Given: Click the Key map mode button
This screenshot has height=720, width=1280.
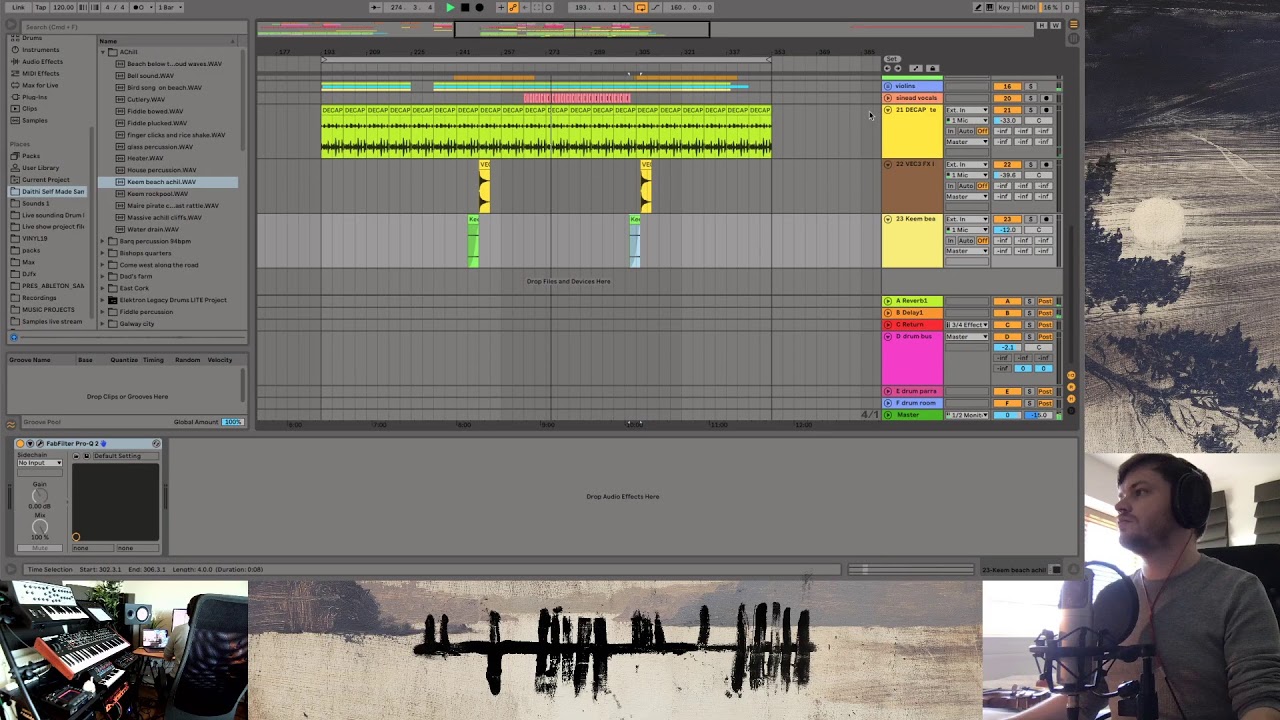Looking at the screenshot, I should click(1004, 7).
